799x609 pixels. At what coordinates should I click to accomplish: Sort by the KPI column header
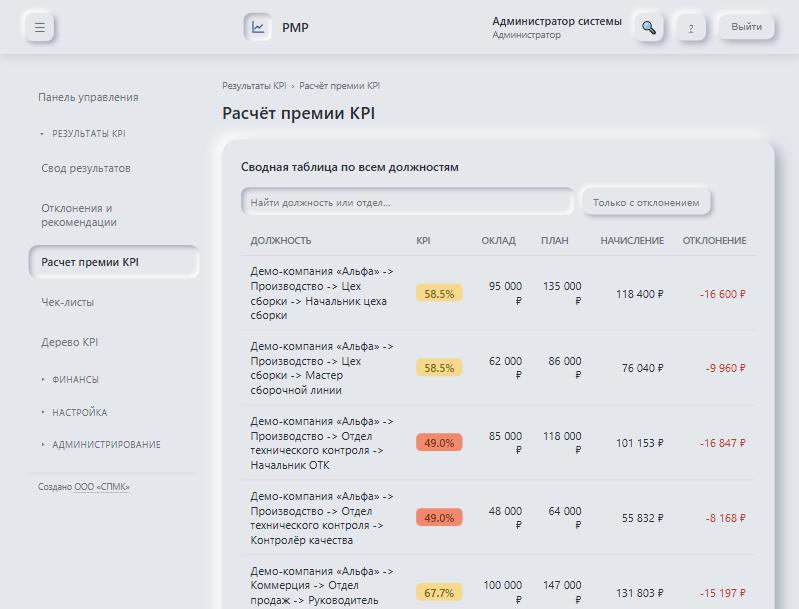(x=423, y=241)
